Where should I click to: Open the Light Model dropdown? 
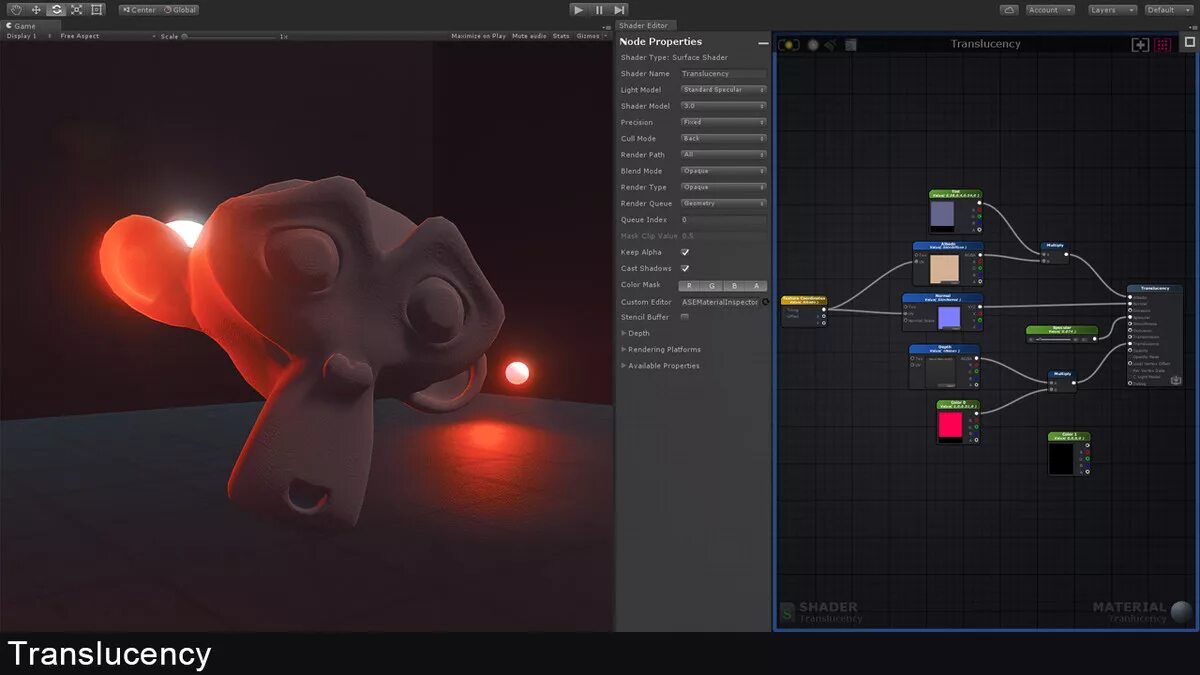pyautogui.click(x=723, y=89)
